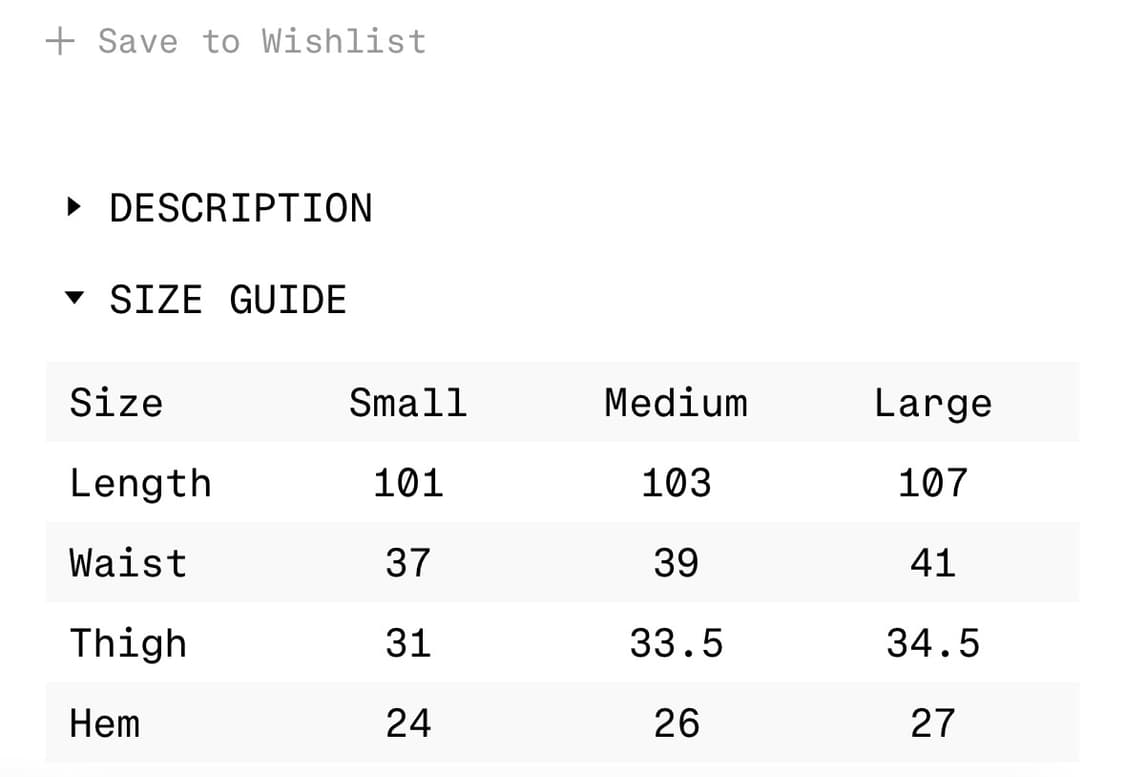Click the Medium thigh value 33.5
This screenshot has height=777, width=1125.
676,643
